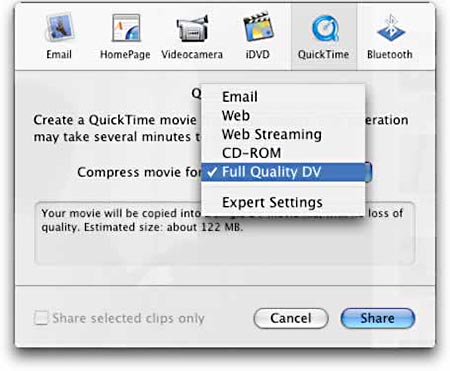Image resolution: width=450 pixels, height=371 pixels.
Task: Click the blue Share button
Action: [x=378, y=318]
